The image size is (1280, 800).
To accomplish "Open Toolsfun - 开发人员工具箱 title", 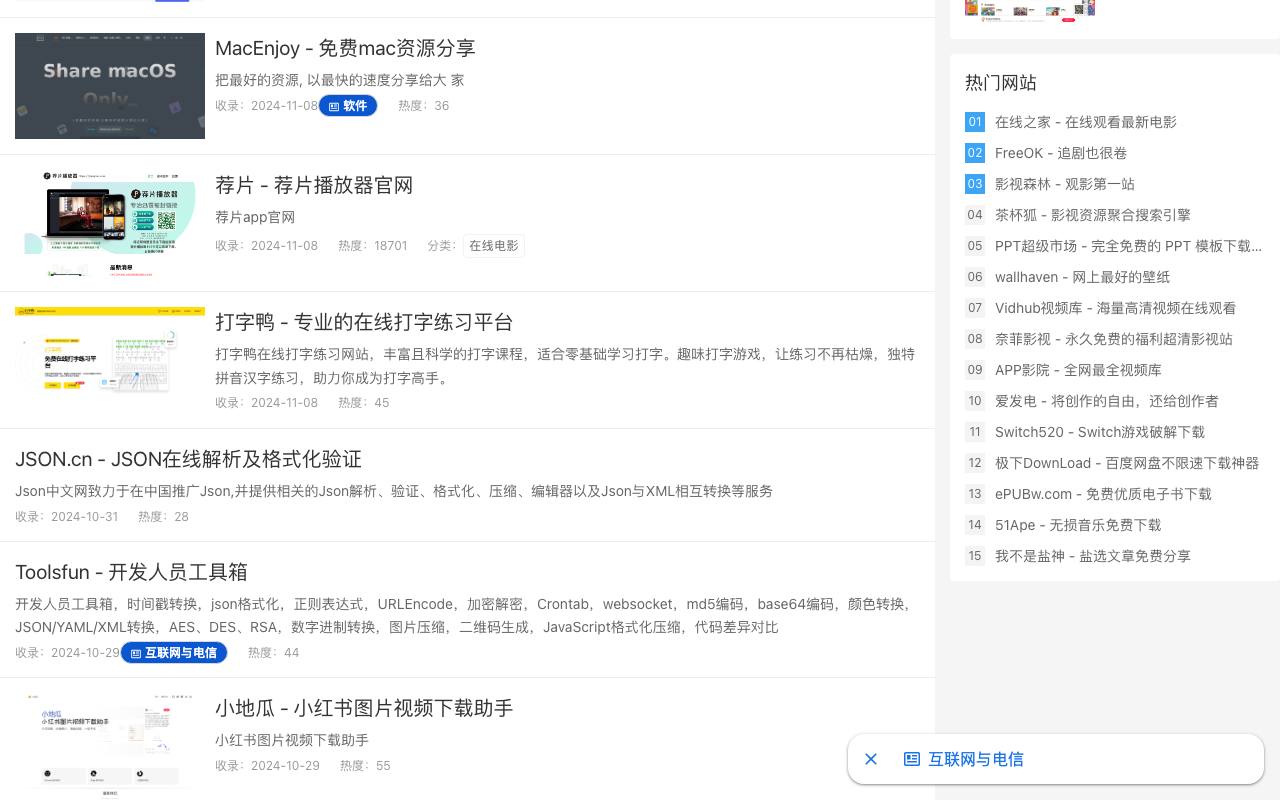I will [x=131, y=572].
